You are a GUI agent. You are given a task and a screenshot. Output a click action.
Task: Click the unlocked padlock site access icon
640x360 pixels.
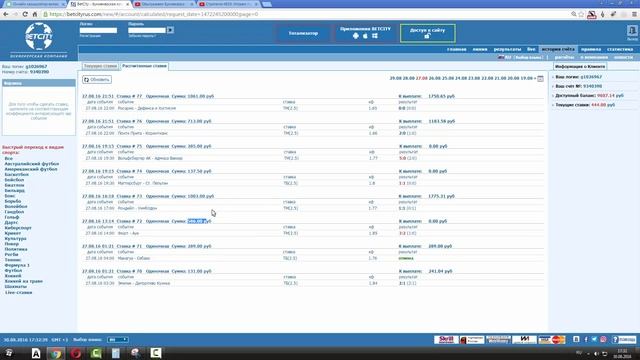pyautogui.click(x=427, y=36)
